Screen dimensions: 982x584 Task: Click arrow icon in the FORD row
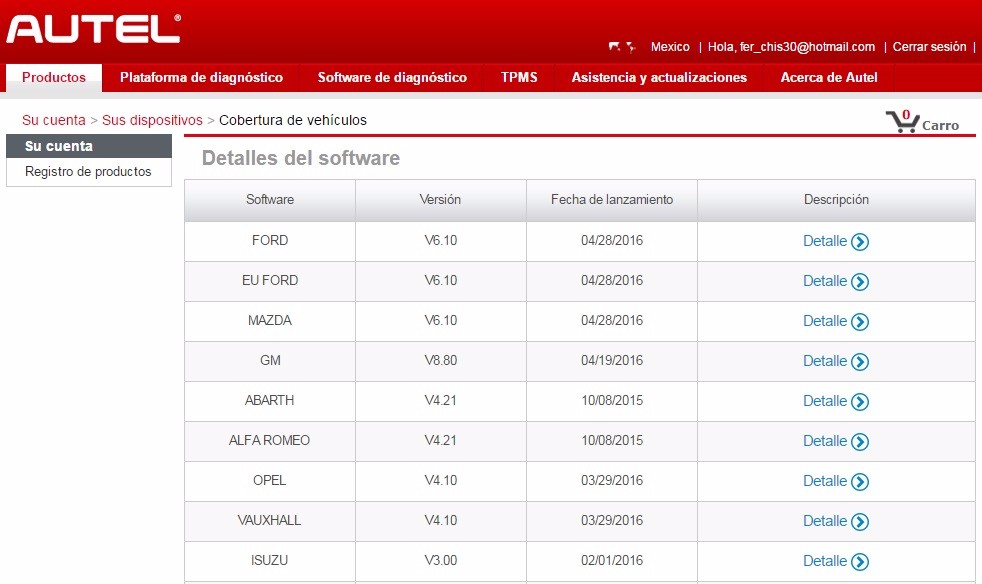[x=860, y=242]
